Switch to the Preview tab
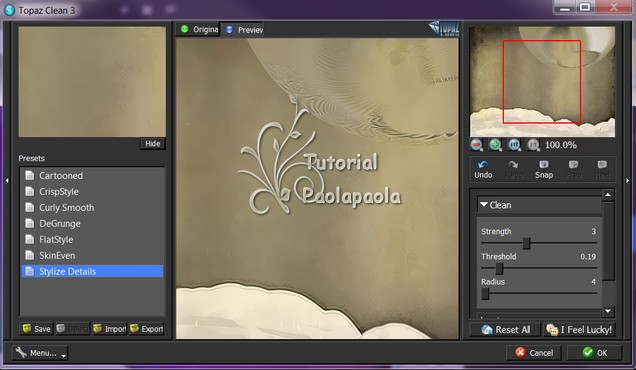Image resolution: width=636 pixels, height=370 pixels. pyautogui.click(x=243, y=30)
